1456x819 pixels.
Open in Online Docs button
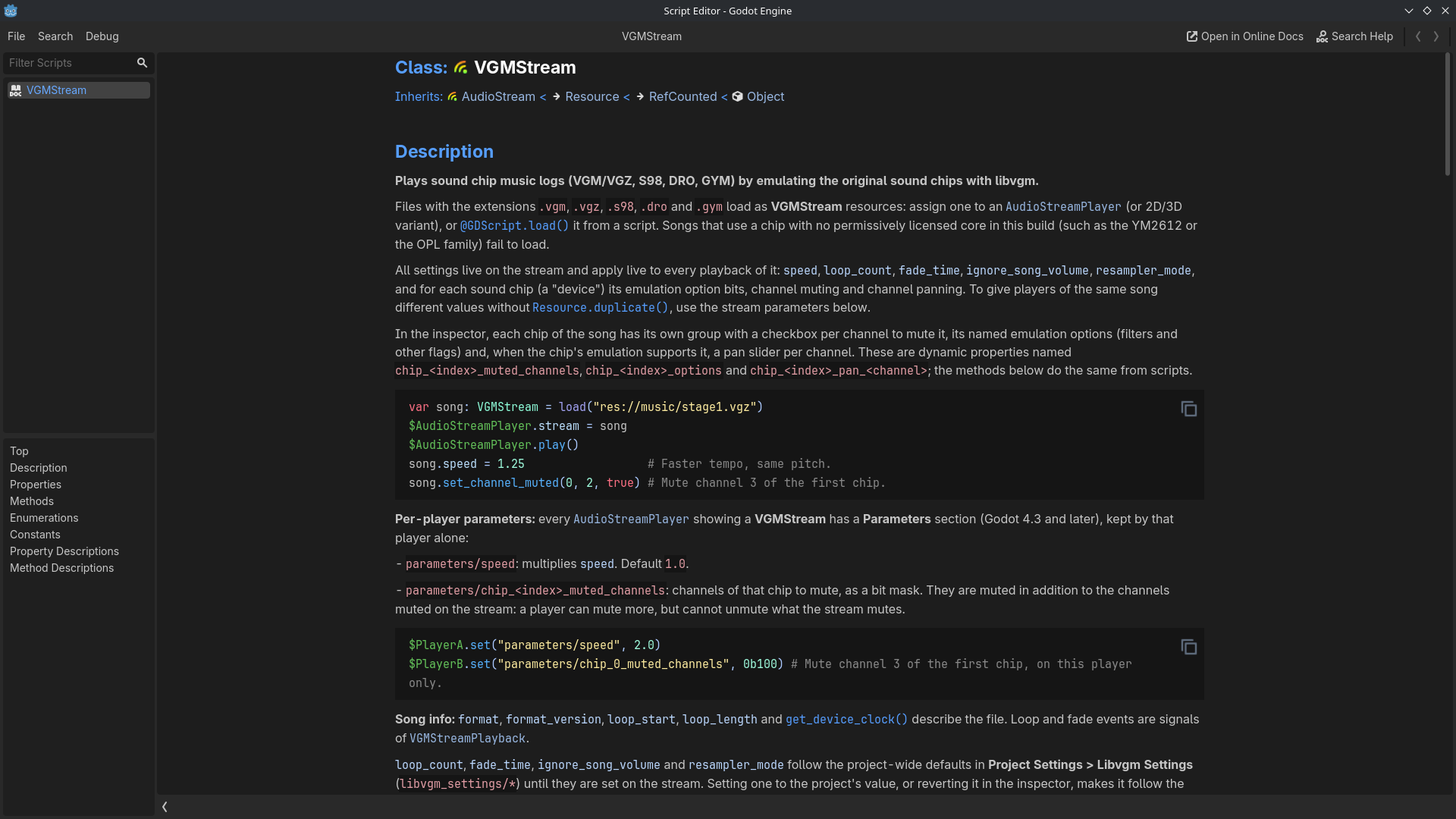tap(1244, 36)
